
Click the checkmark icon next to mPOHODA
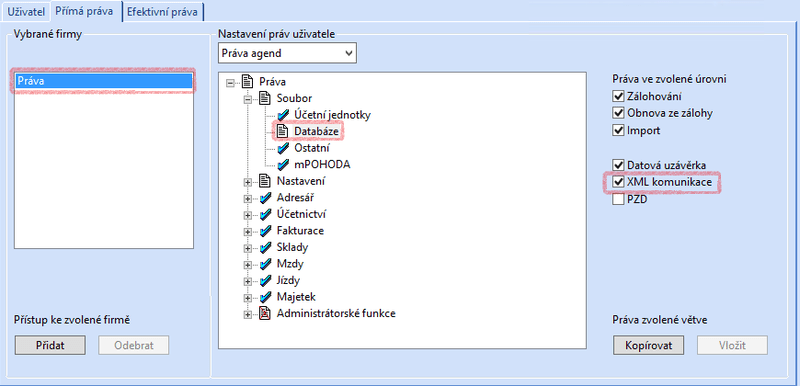[283, 165]
